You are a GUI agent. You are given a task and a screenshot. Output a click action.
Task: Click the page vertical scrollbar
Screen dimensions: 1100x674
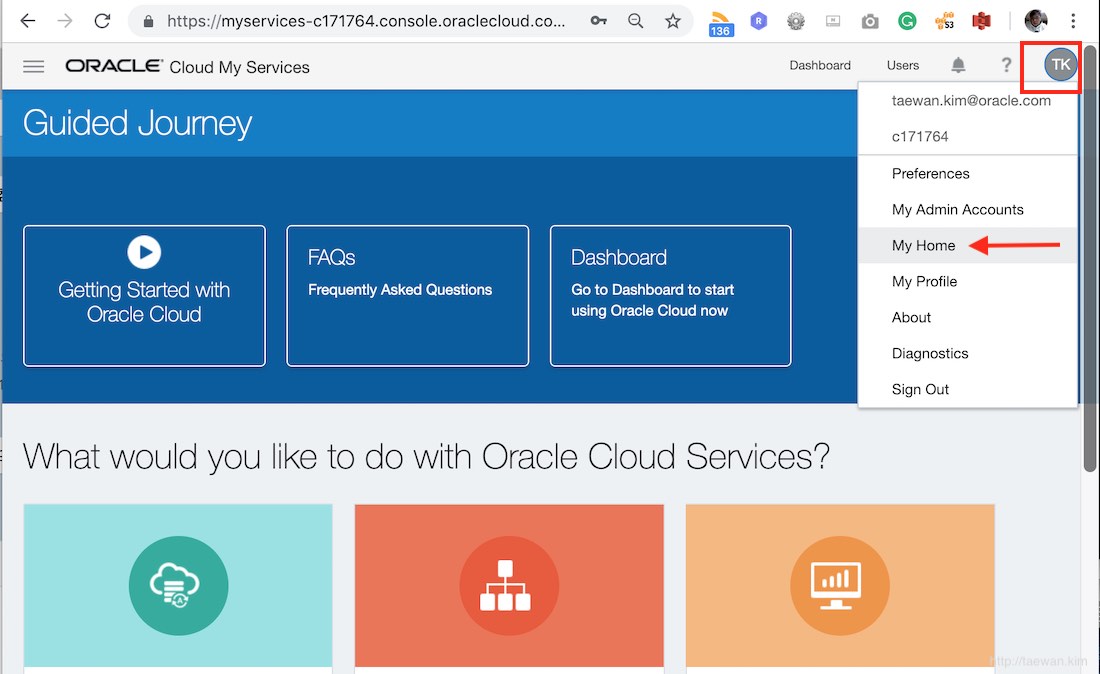[1089, 260]
